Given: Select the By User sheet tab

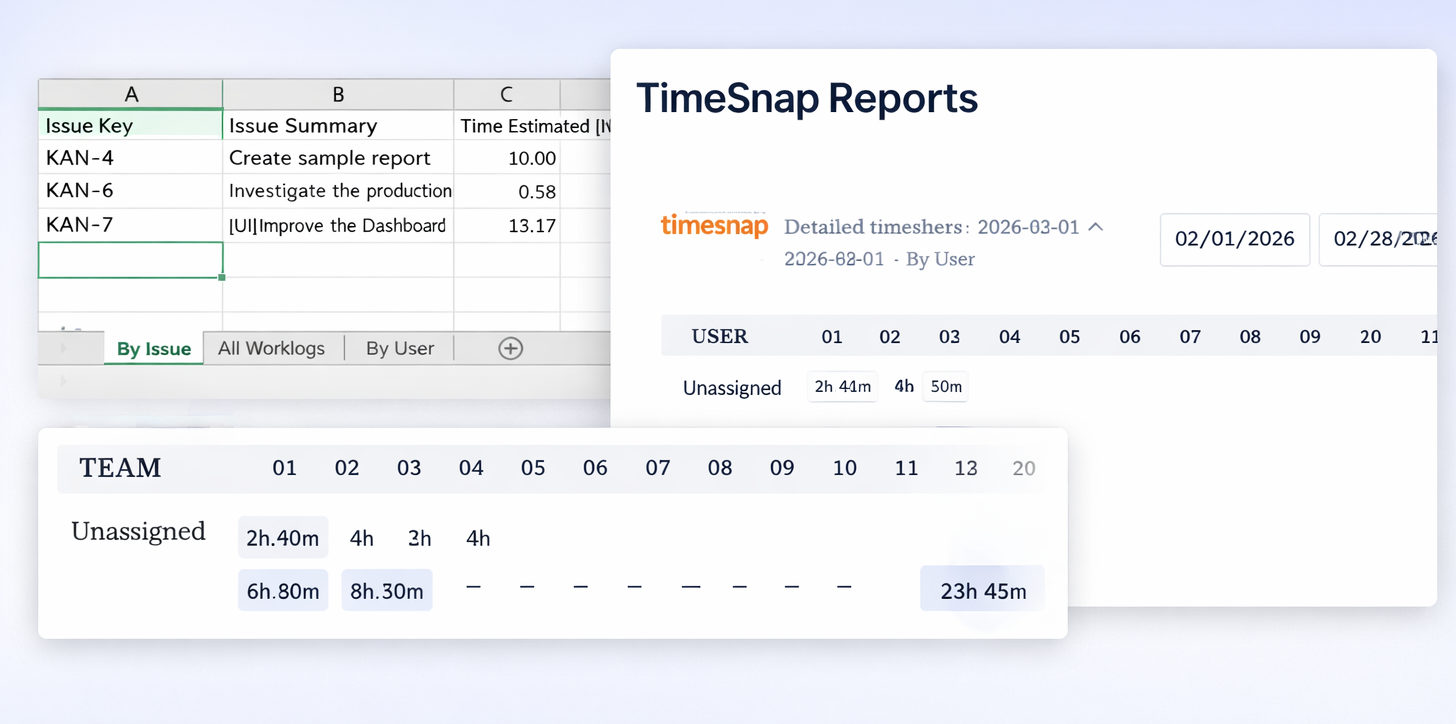Looking at the screenshot, I should click(x=399, y=348).
